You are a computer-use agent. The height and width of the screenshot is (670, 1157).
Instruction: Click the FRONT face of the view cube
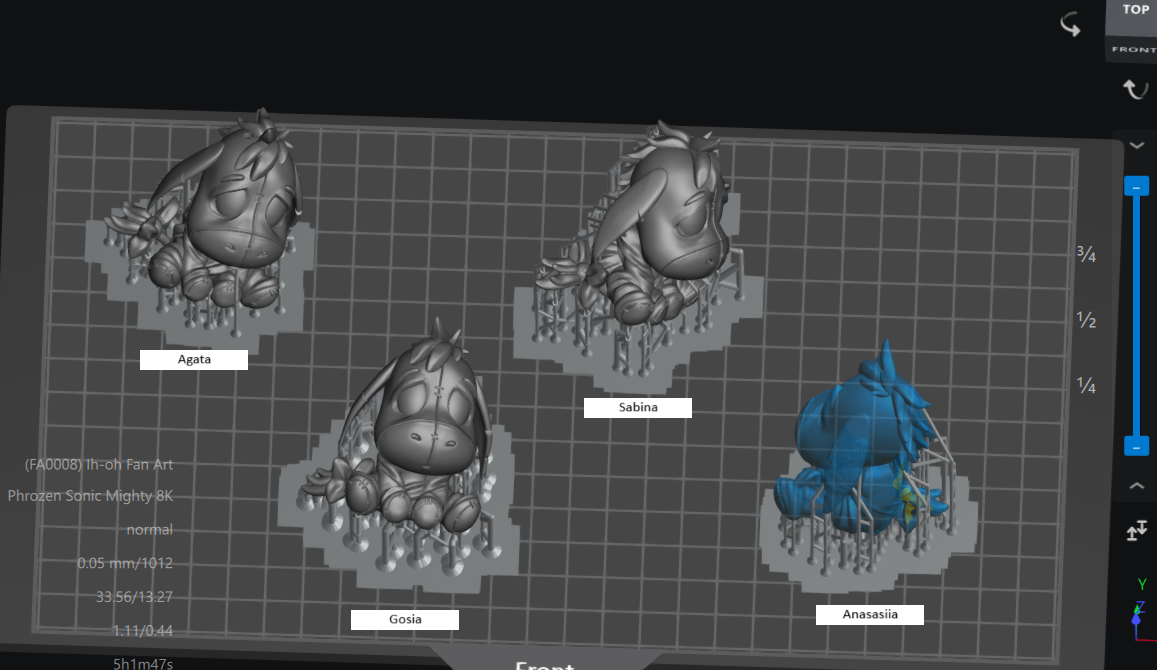pos(1133,49)
